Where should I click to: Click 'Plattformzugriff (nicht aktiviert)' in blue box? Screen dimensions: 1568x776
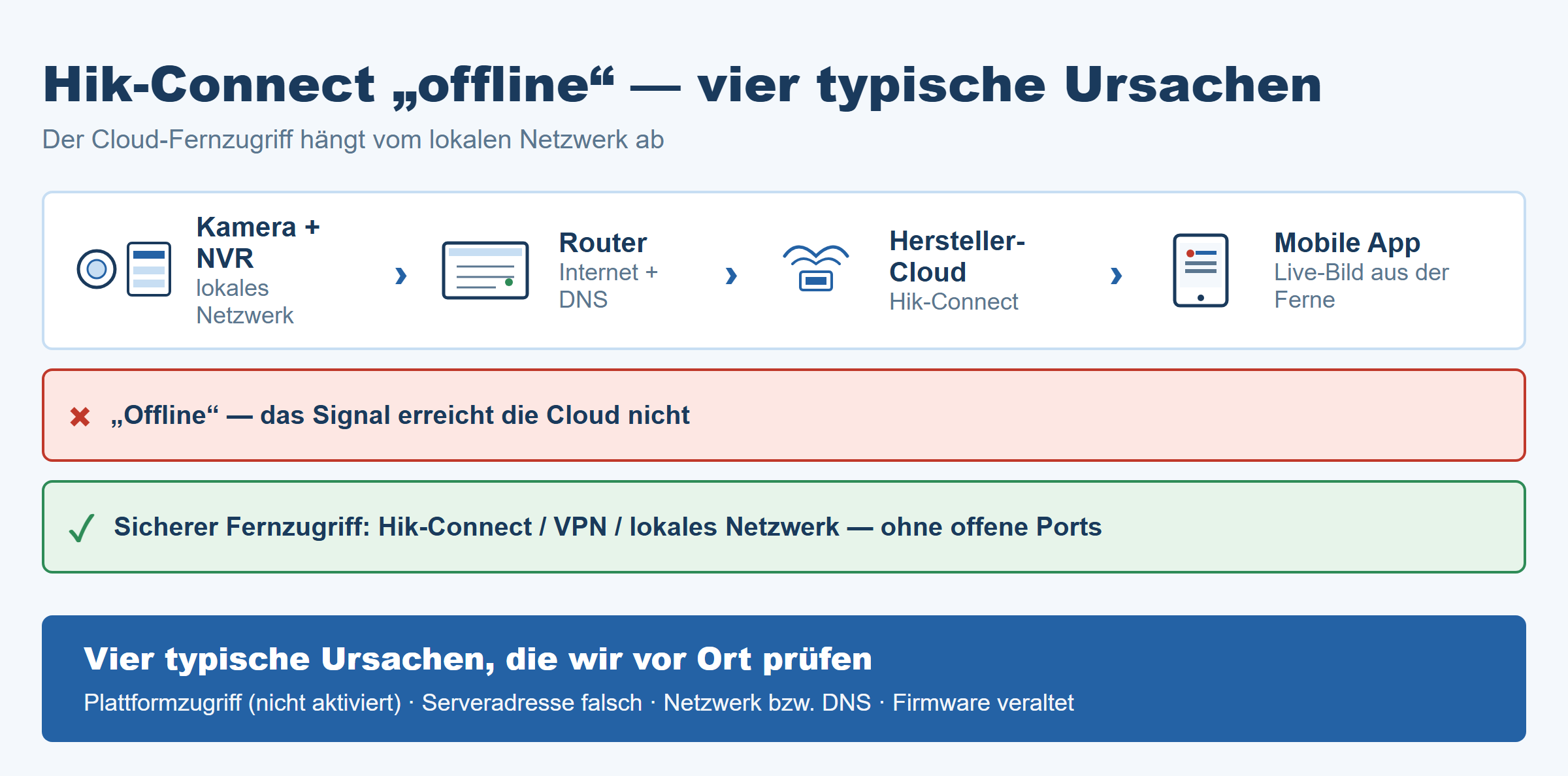[242, 703]
